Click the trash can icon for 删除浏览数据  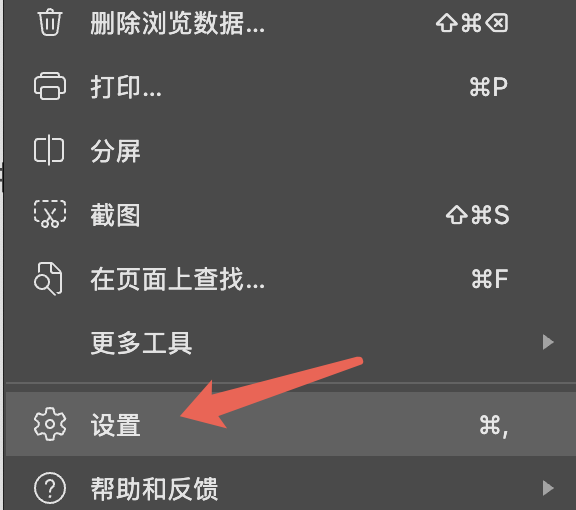(x=50, y=22)
